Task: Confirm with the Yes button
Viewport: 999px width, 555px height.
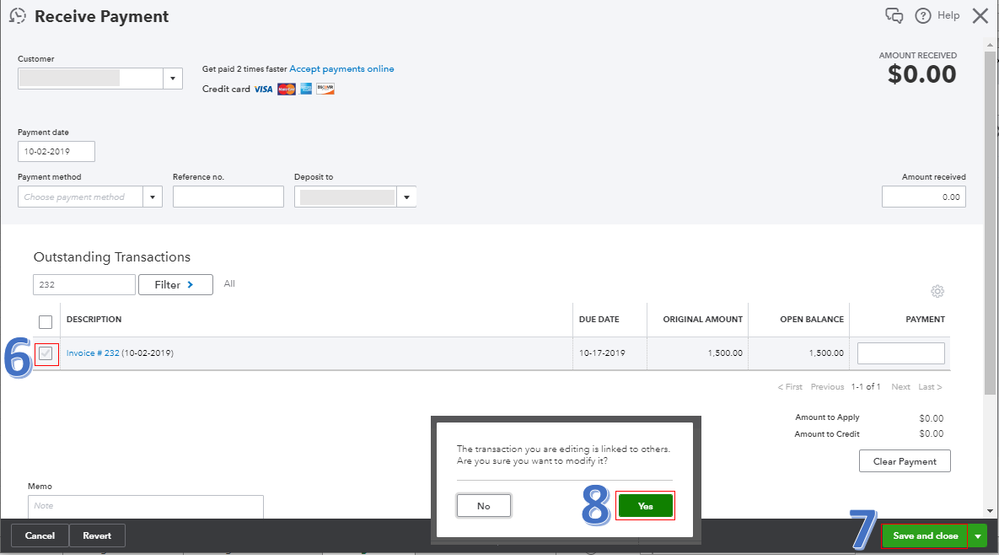Action: 645,506
